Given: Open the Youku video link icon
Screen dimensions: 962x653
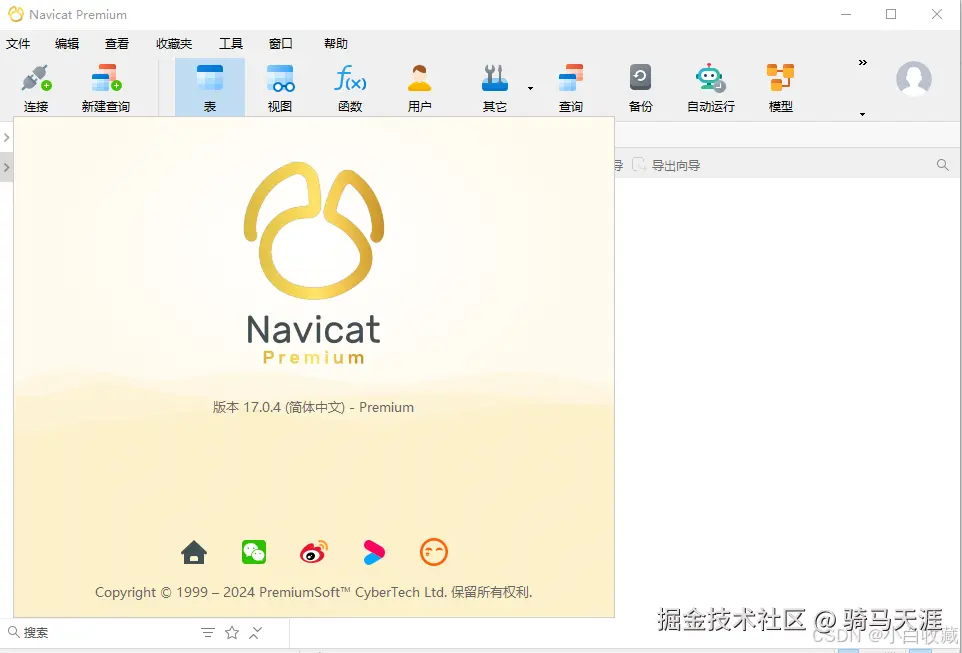Looking at the screenshot, I should [374, 552].
